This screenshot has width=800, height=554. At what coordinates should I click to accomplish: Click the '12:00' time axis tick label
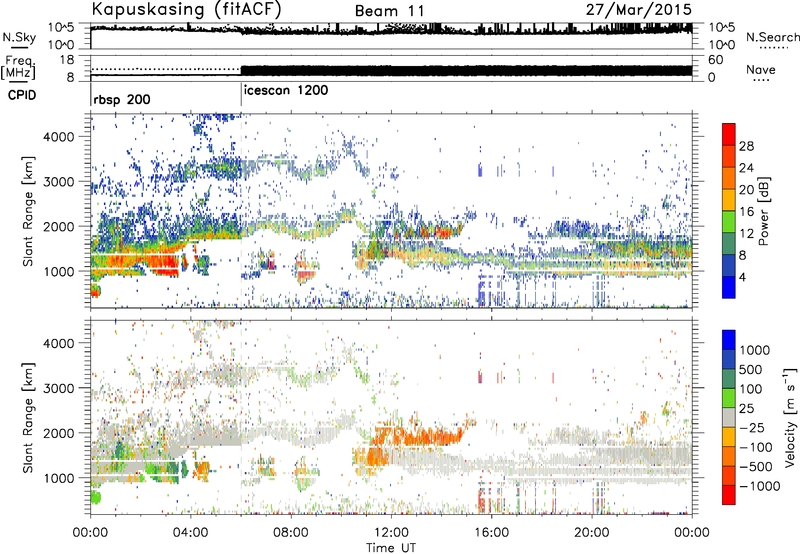(391, 532)
